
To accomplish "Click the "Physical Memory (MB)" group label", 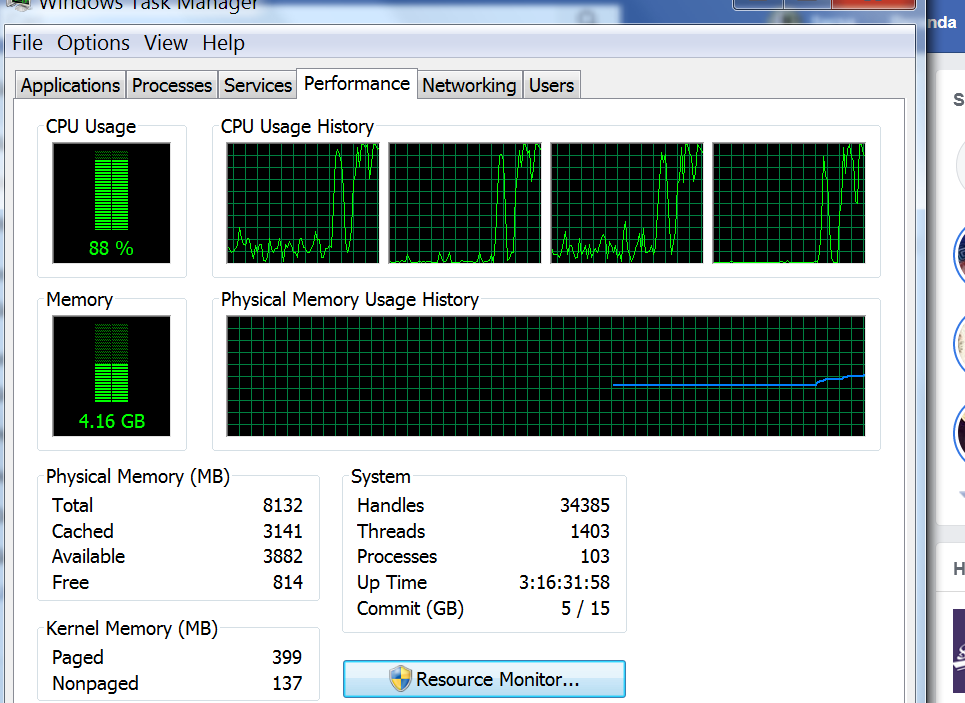I will point(138,477).
